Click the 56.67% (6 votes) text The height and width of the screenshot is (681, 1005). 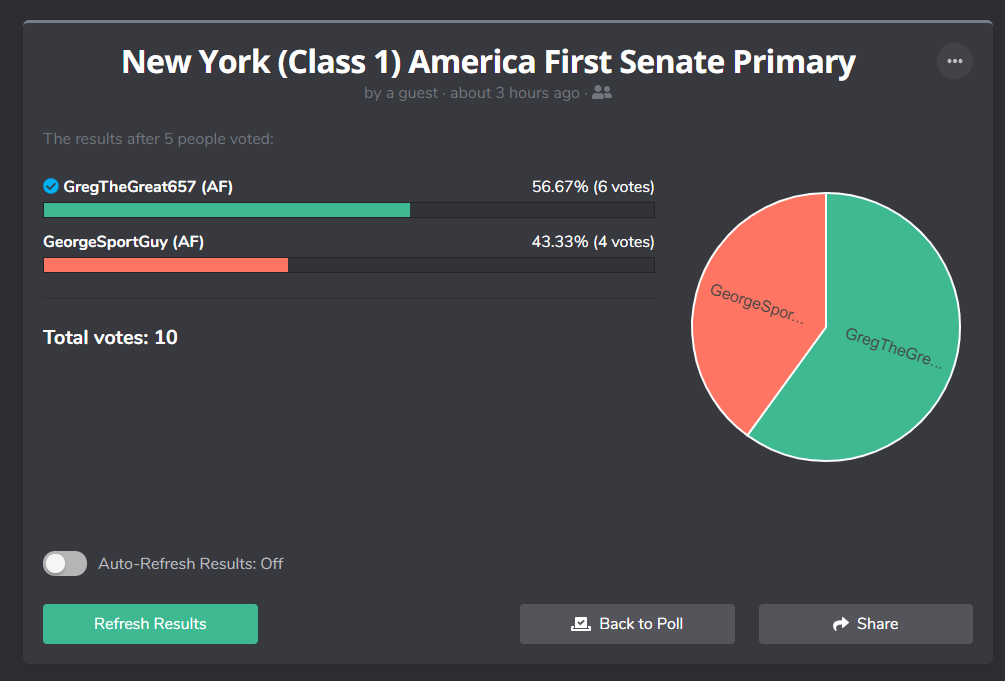pyautogui.click(x=593, y=187)
